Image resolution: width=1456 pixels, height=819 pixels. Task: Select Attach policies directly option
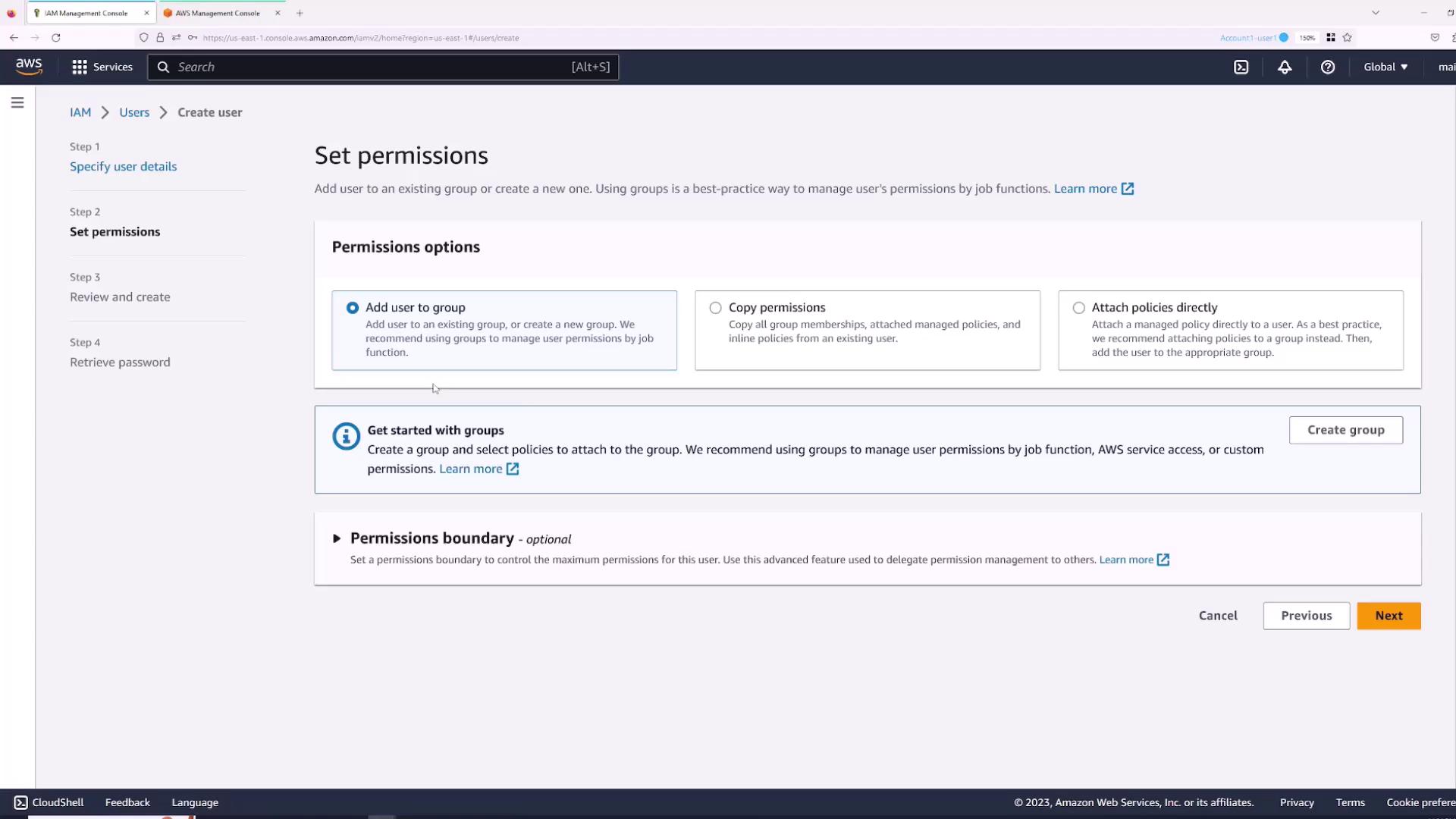pyautogui.click(x=1078, y=308)
